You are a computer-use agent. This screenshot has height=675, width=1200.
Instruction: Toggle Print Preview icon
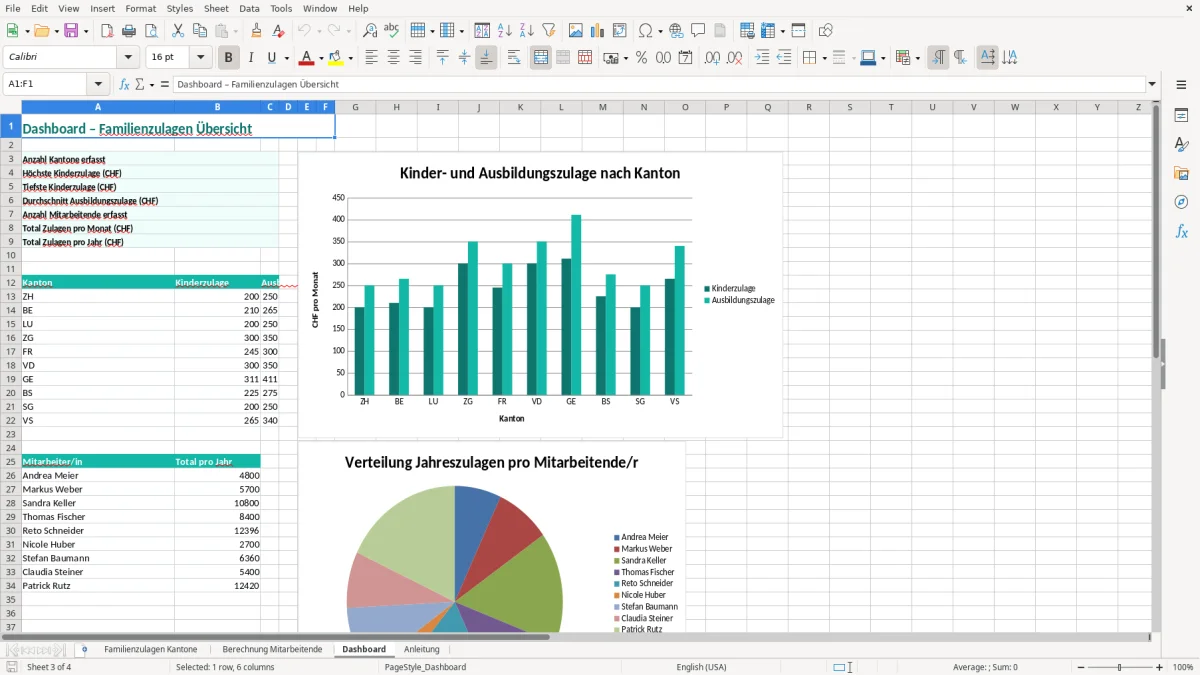coord(151,31)
